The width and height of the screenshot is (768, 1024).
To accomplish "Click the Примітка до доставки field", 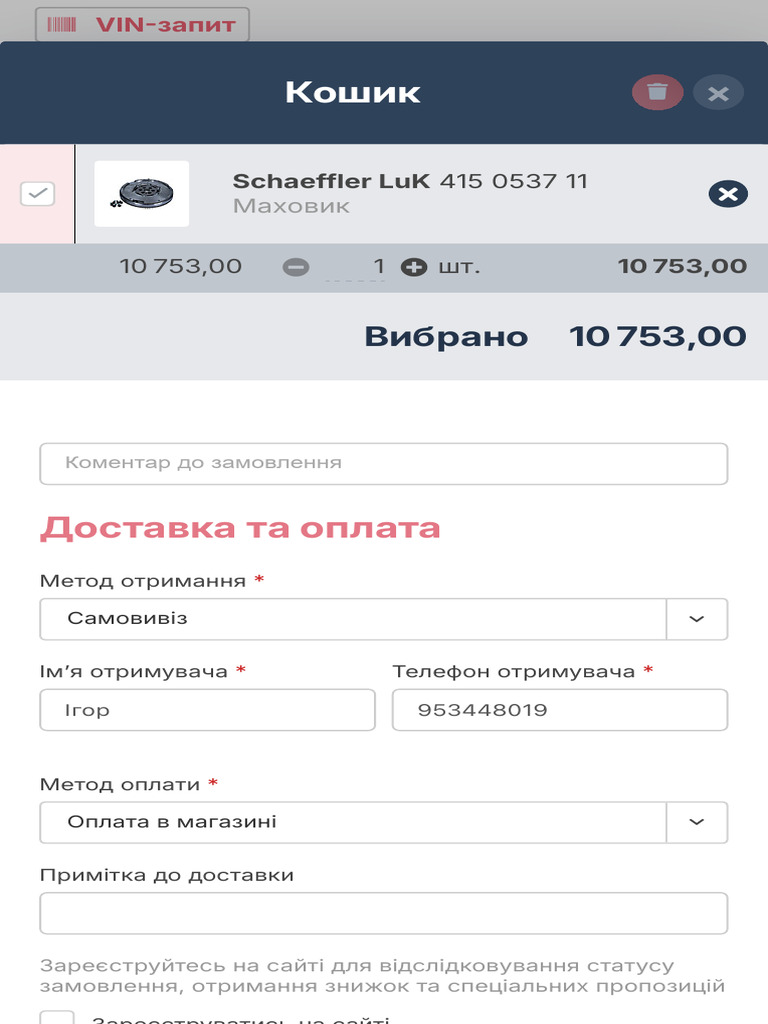I will [x=384, y=913].
